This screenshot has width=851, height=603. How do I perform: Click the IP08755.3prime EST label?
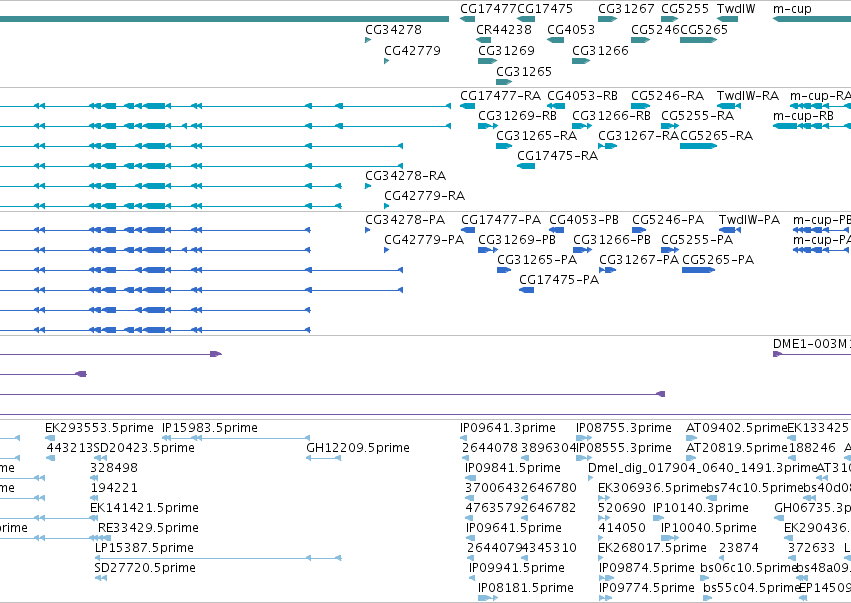624,428
